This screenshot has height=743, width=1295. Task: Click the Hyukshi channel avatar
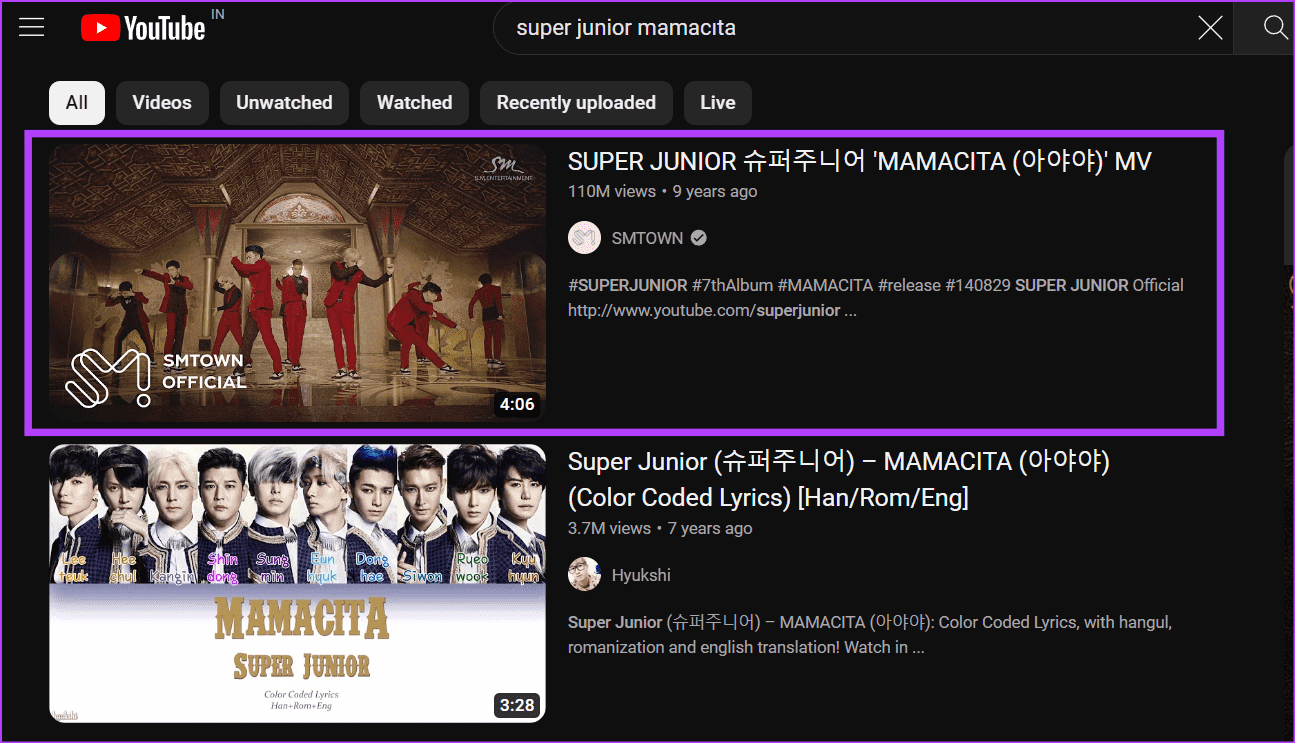(584, 574)
